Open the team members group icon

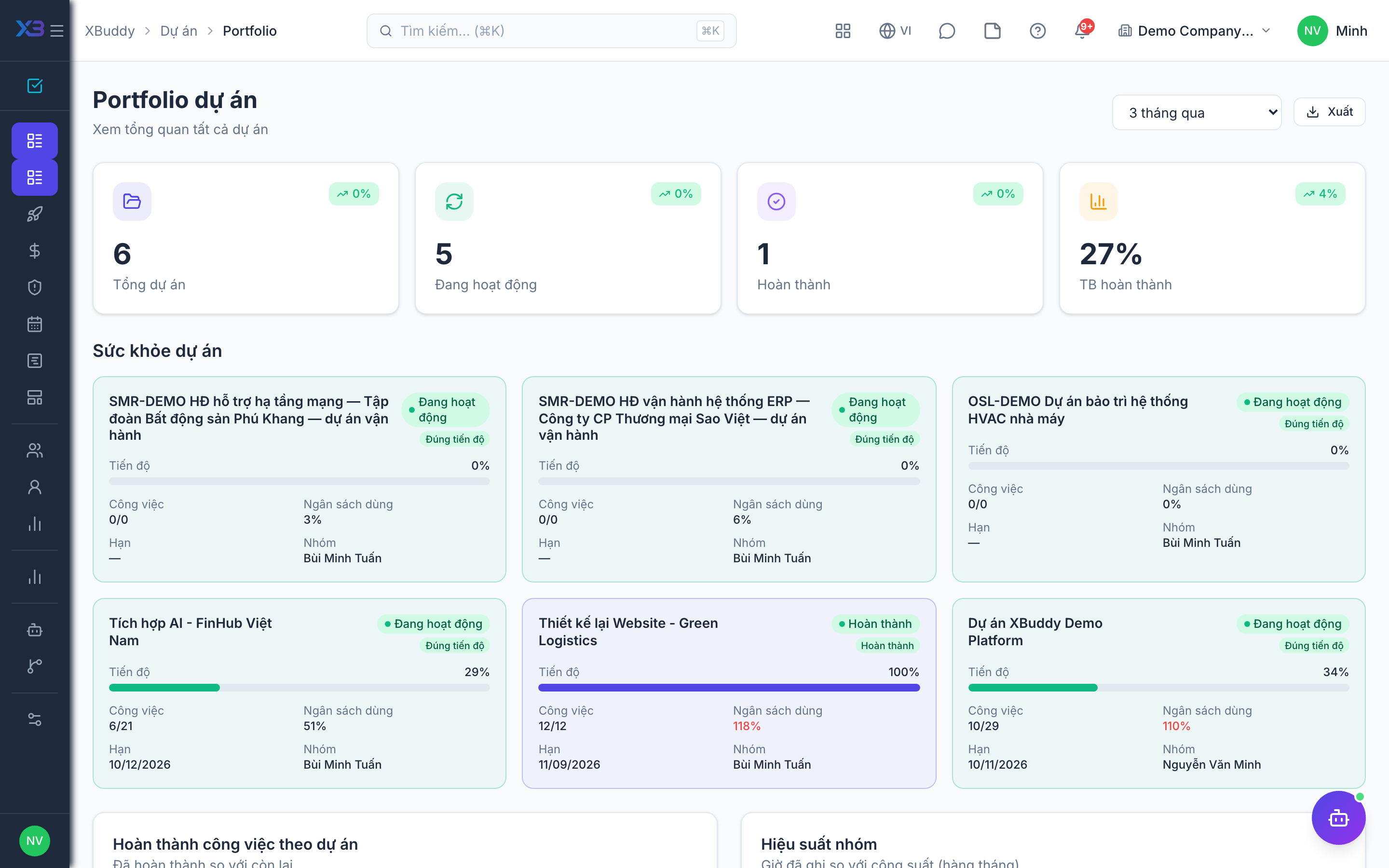(x=34, y=451)
